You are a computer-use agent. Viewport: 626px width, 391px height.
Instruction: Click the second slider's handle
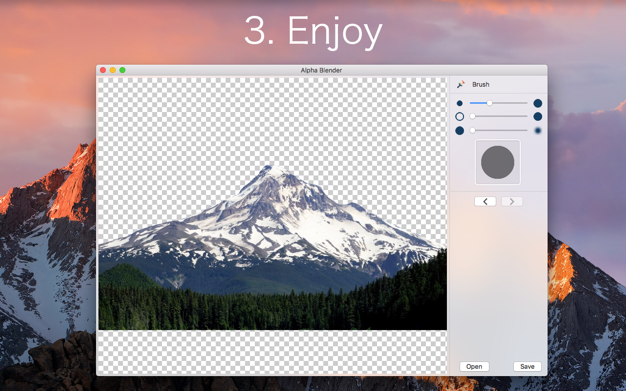pyautogui.click(x=473, y=116)
